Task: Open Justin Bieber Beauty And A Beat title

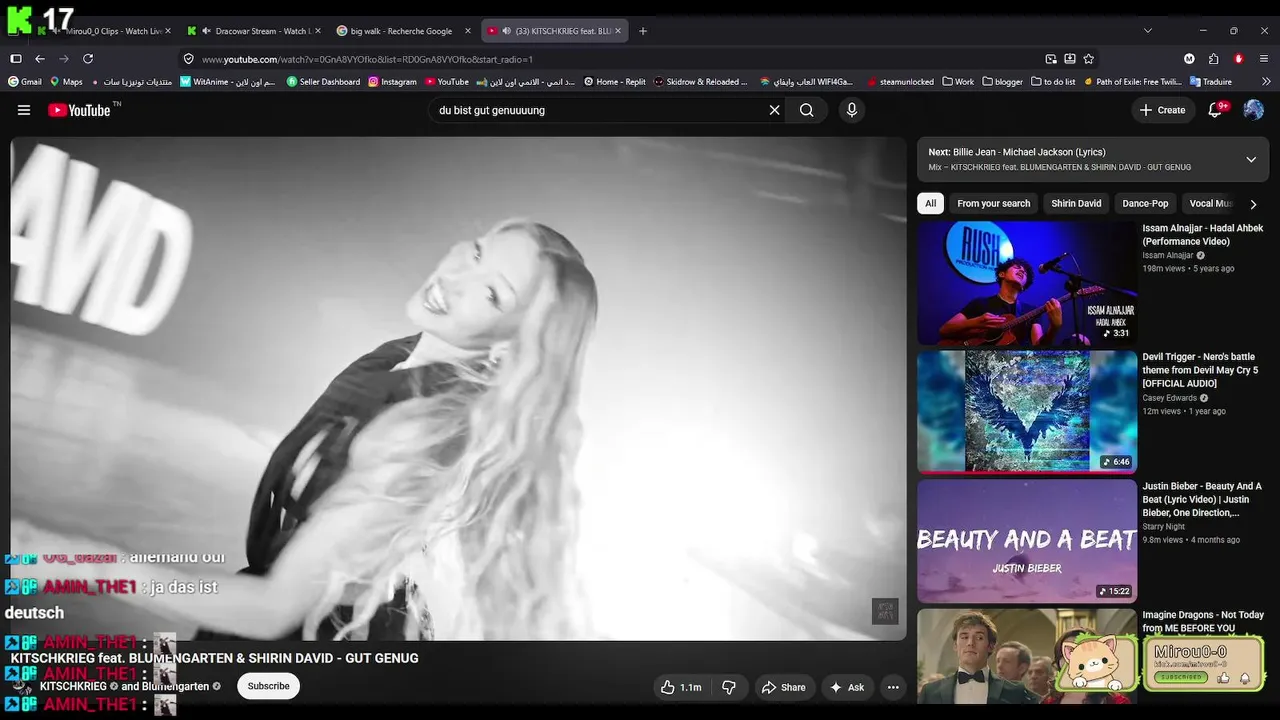Action: (1202, 499)
